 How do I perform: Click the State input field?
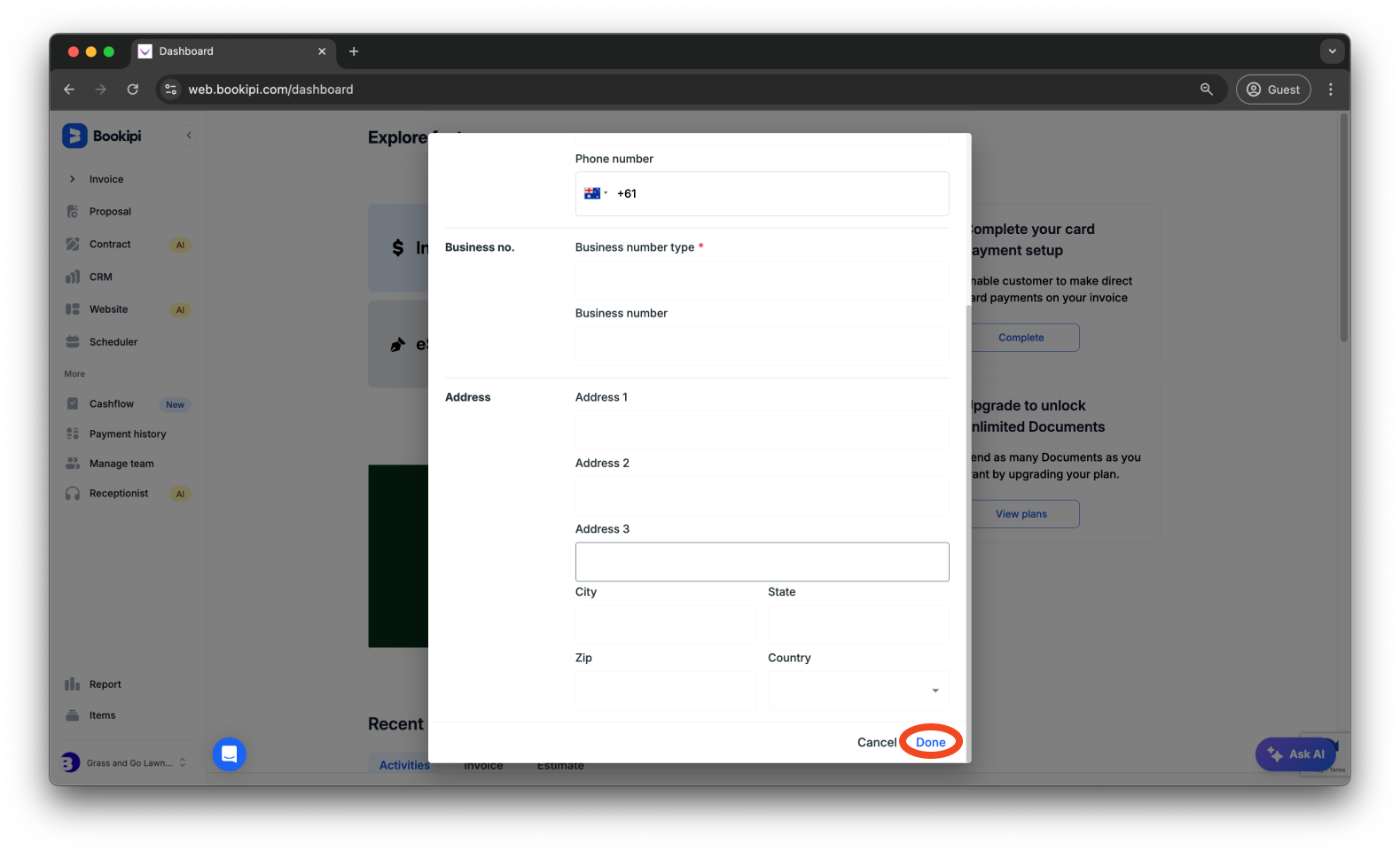[858, 624]
